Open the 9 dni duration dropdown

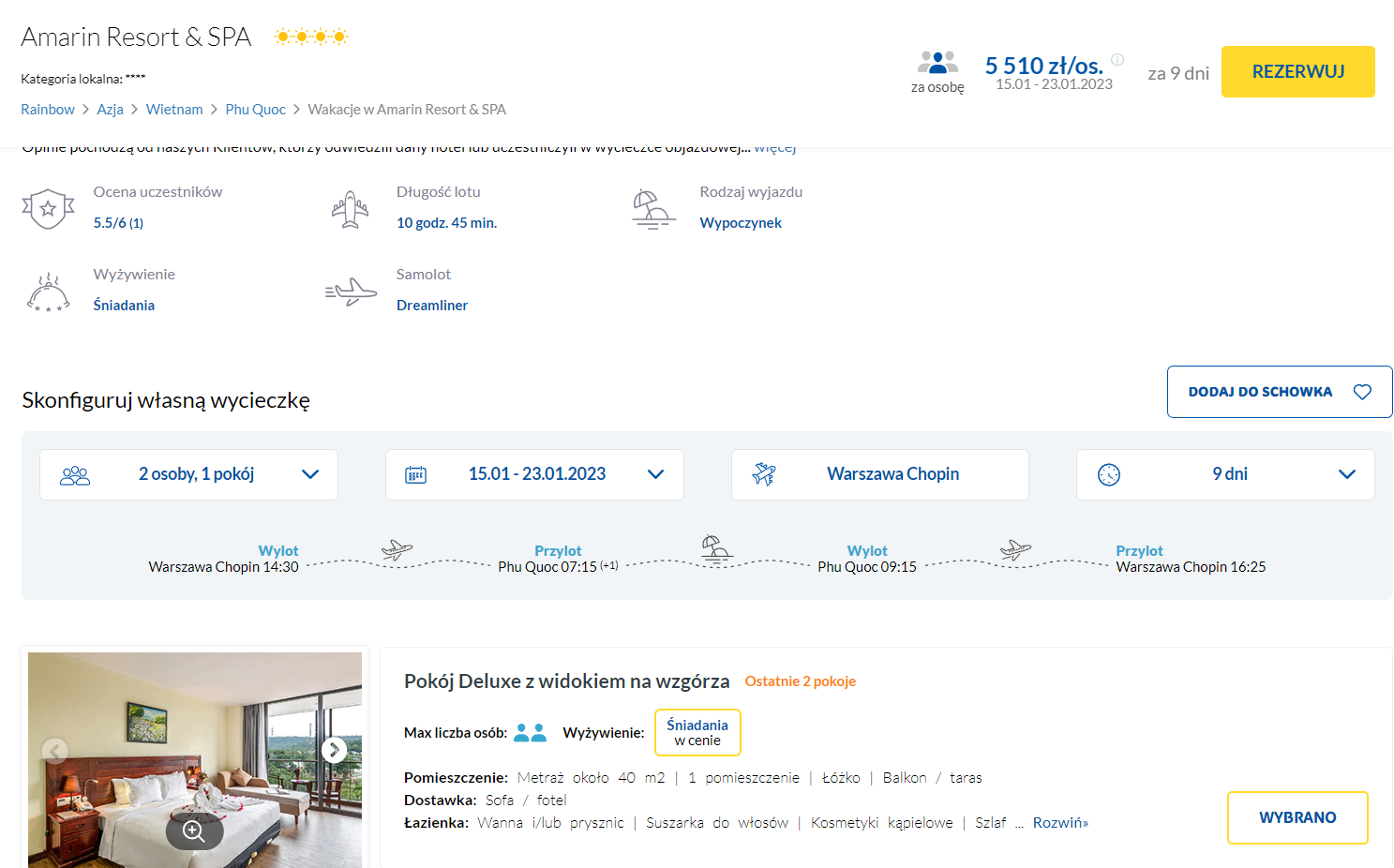[x=1225, y=474]
